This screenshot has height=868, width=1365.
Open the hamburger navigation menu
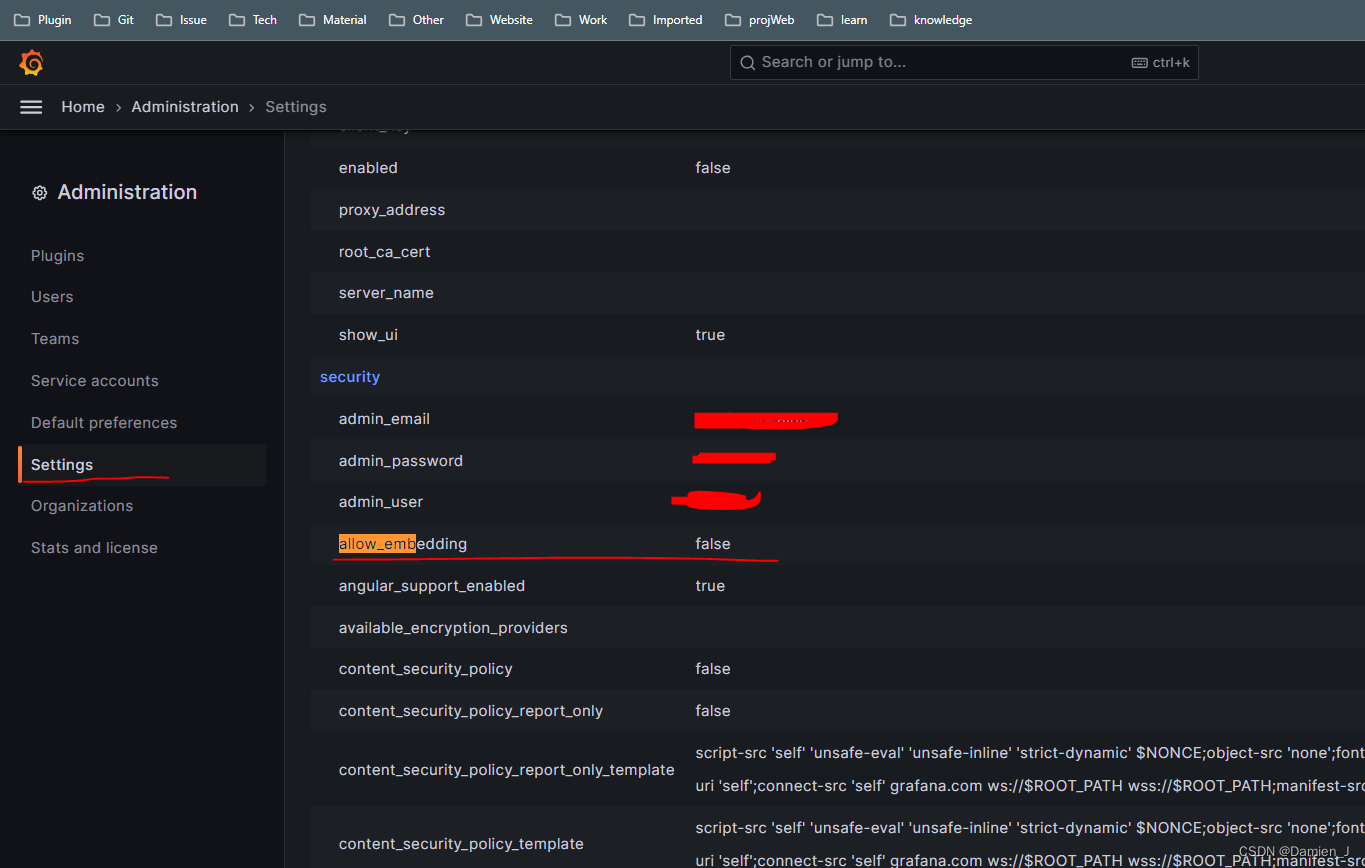point(30,106)
